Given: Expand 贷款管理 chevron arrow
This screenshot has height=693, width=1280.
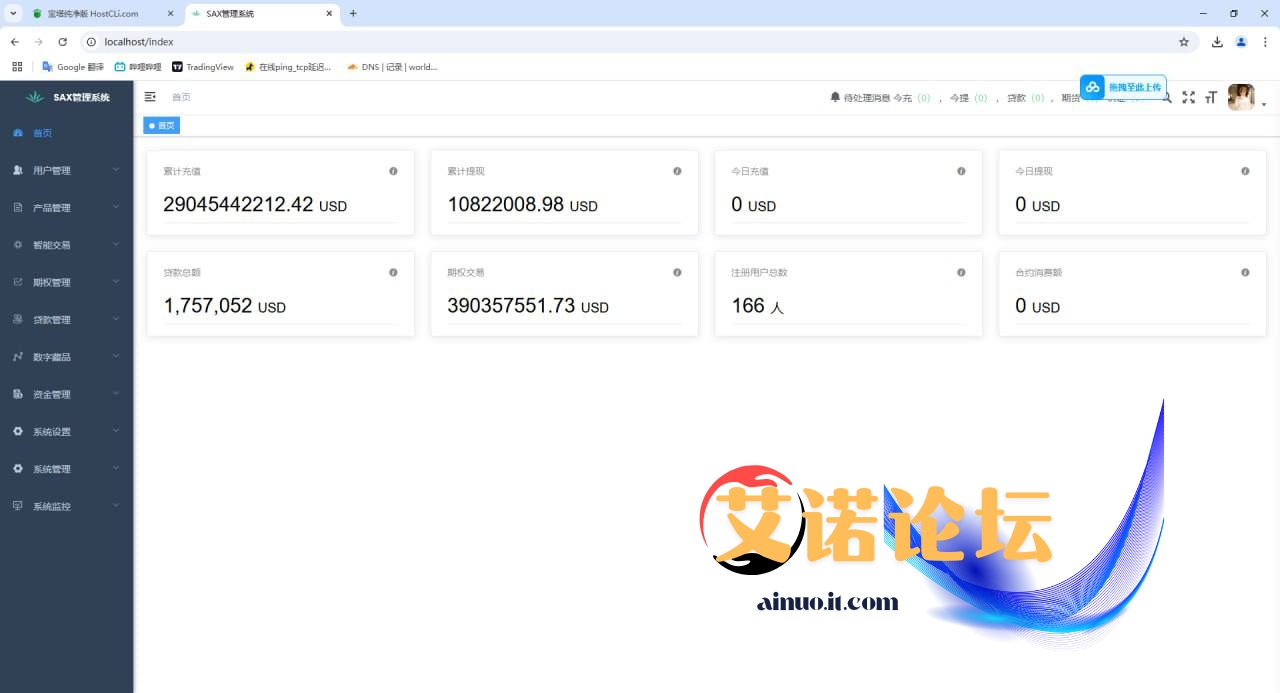Looking at the screenshot, I should tap(116, 319).
